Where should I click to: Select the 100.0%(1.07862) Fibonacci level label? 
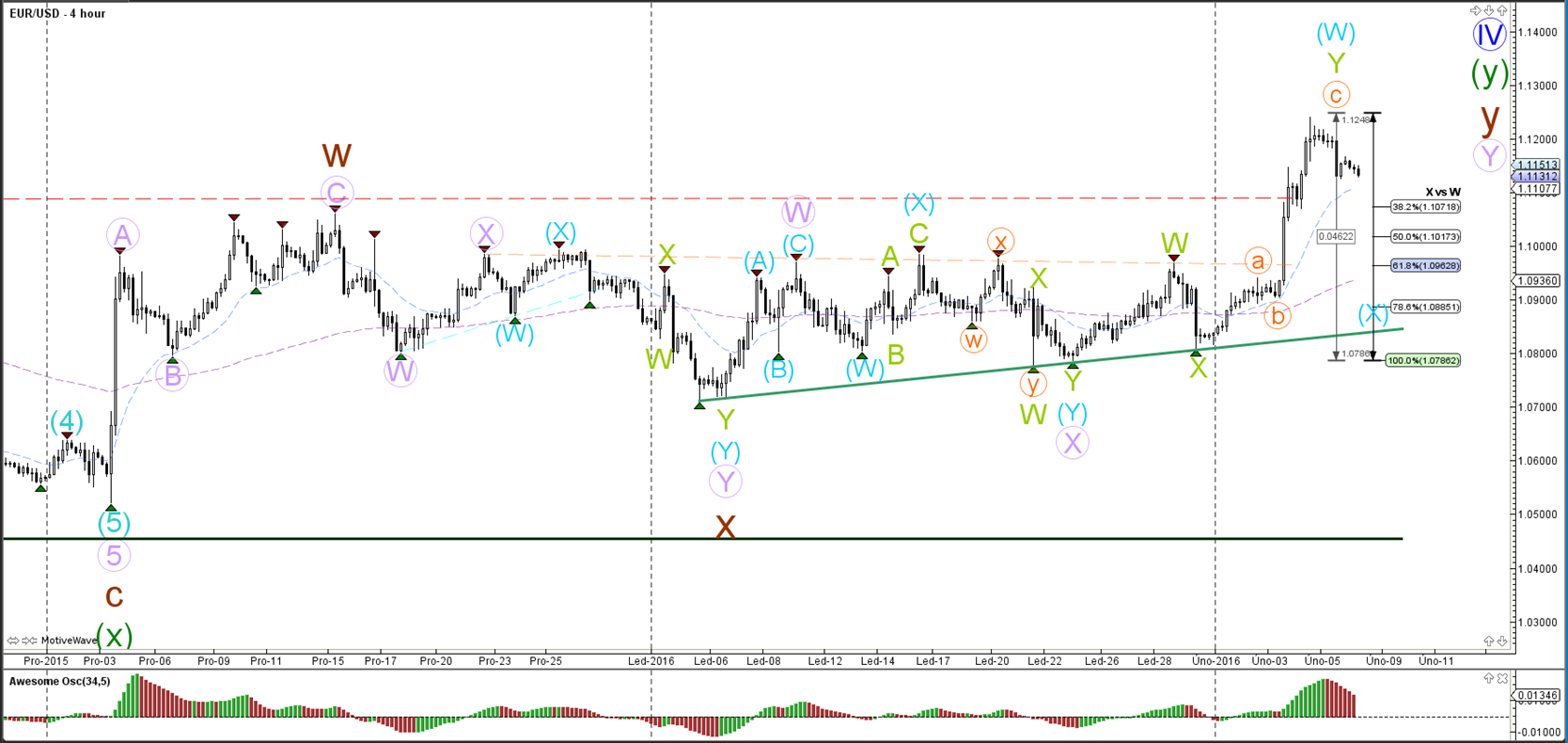point(1423,360)
